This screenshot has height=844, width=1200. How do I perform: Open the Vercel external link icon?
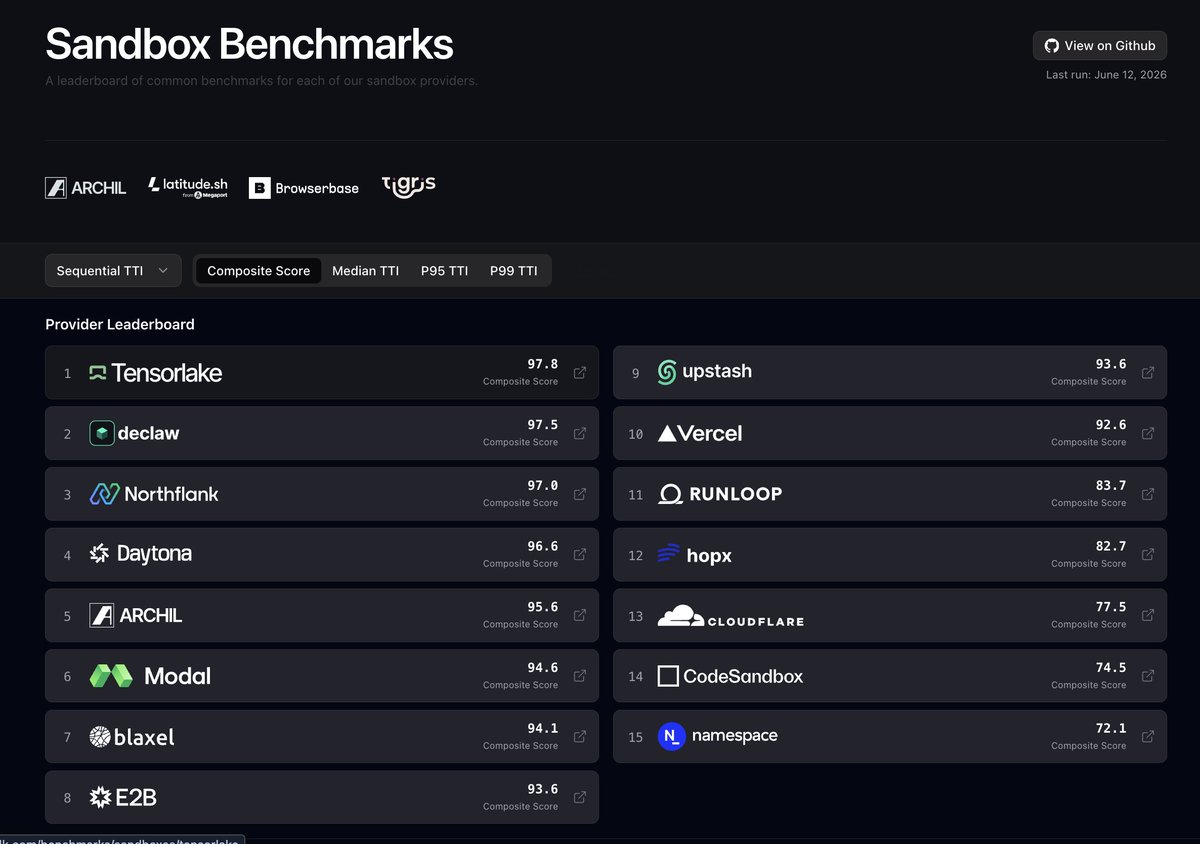point(1148,434)
